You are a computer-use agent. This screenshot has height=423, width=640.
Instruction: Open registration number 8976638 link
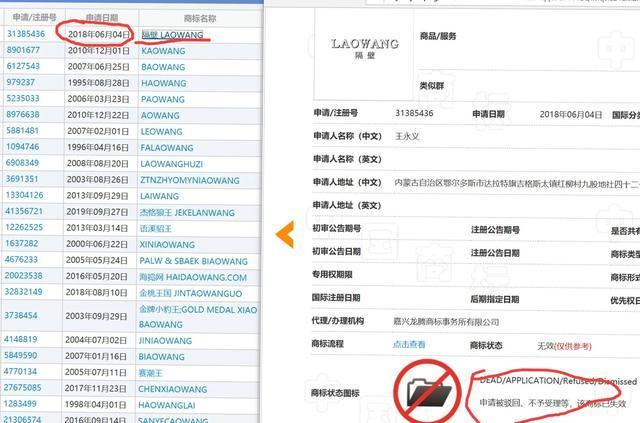pyautogui.click(x=23, y=114)
